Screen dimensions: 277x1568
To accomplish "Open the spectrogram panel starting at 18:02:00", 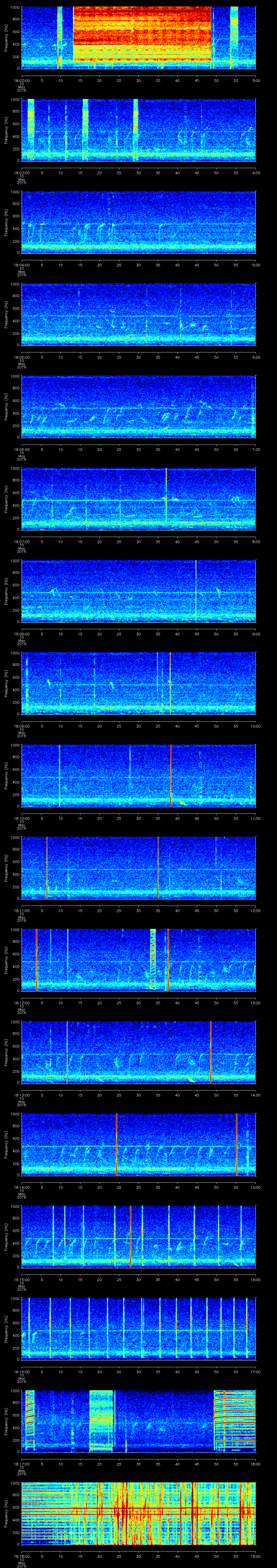I will (139, 38).
